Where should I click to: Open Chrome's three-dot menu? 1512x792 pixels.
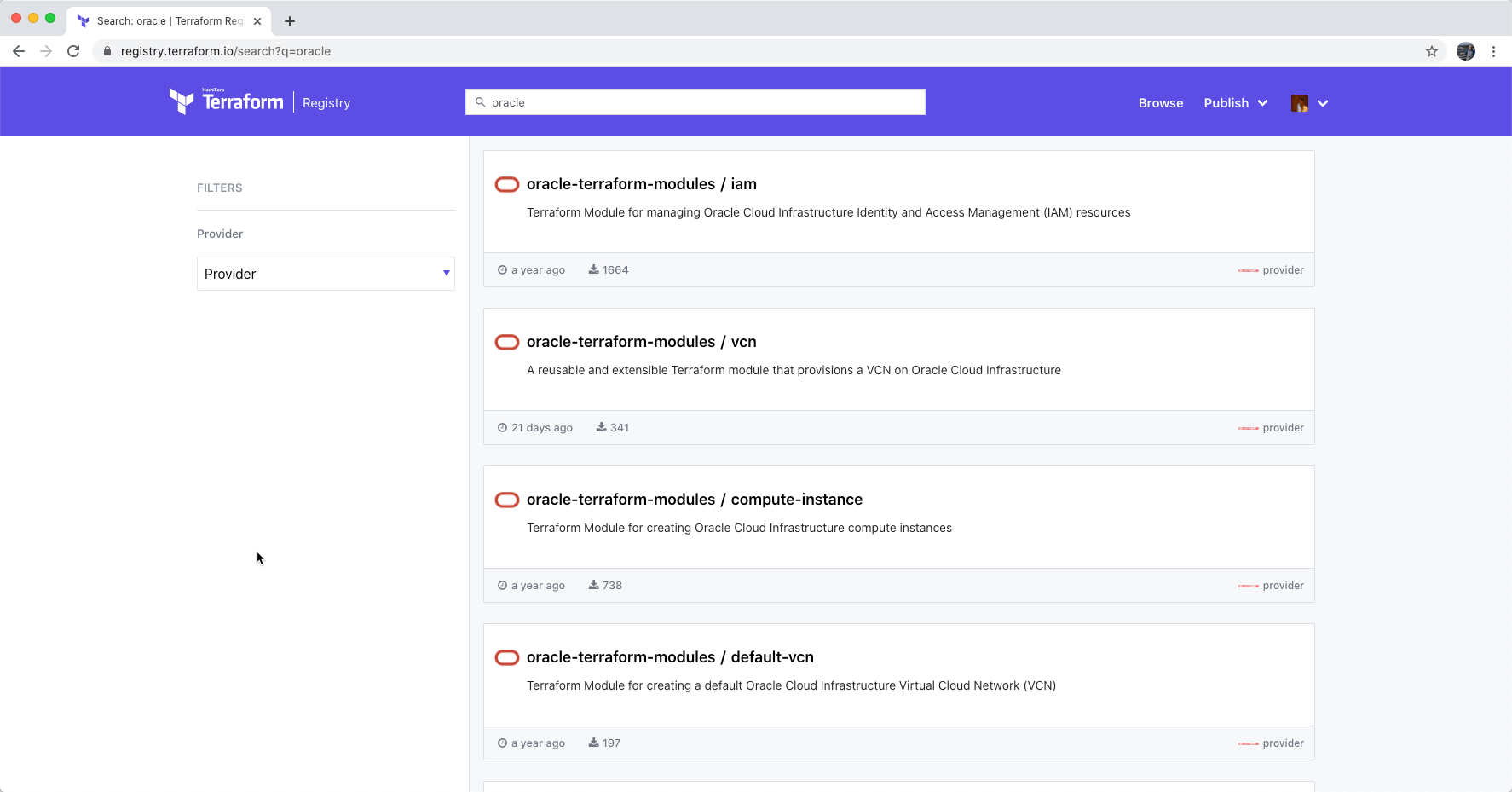click(1493, 51)
